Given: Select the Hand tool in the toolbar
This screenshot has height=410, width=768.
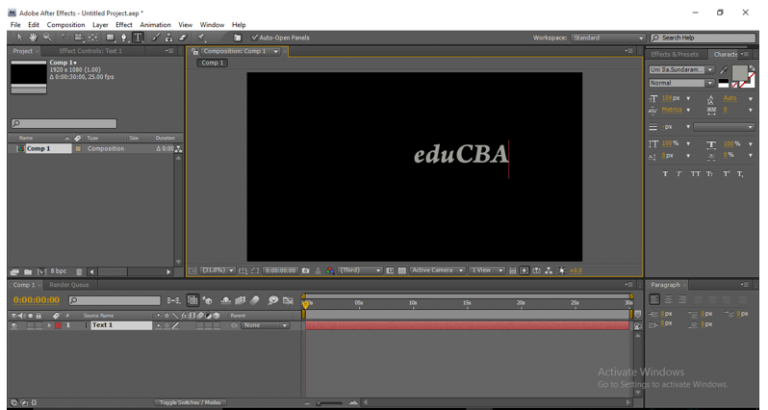Looking at the screenshot, I should (33, 37).
